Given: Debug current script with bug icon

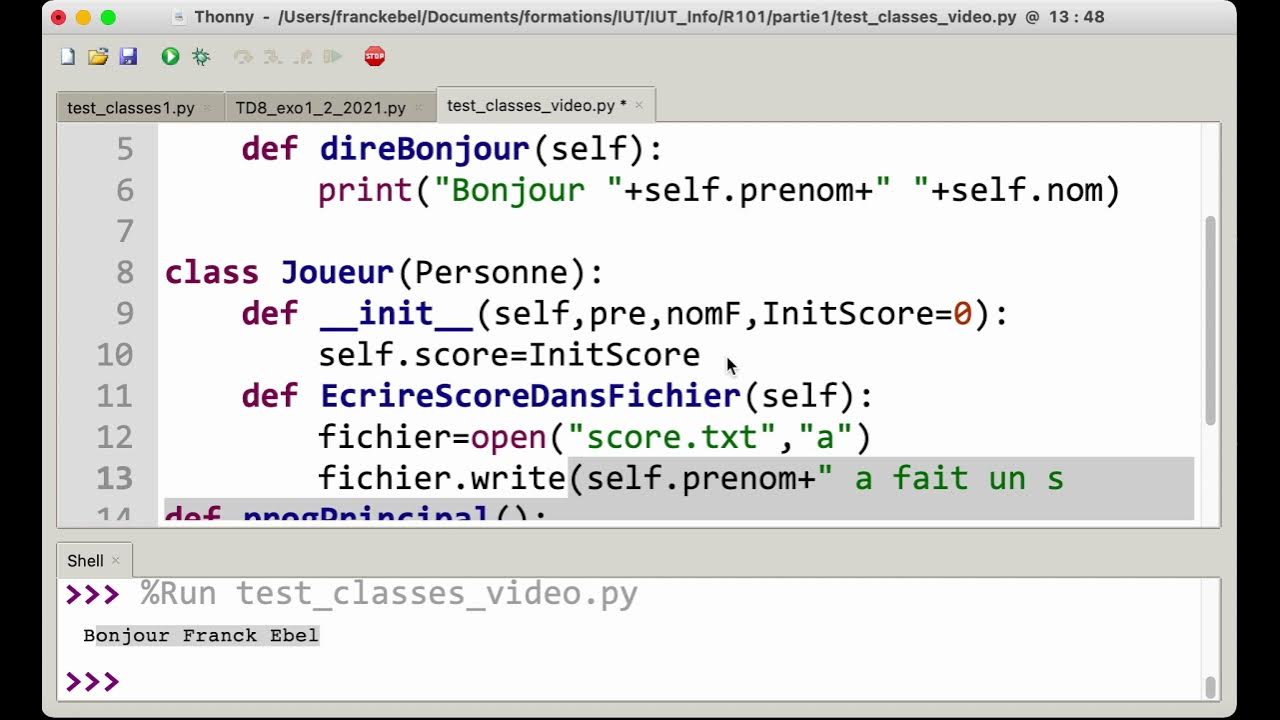Looking at the screenshot, I should [201, 57].
